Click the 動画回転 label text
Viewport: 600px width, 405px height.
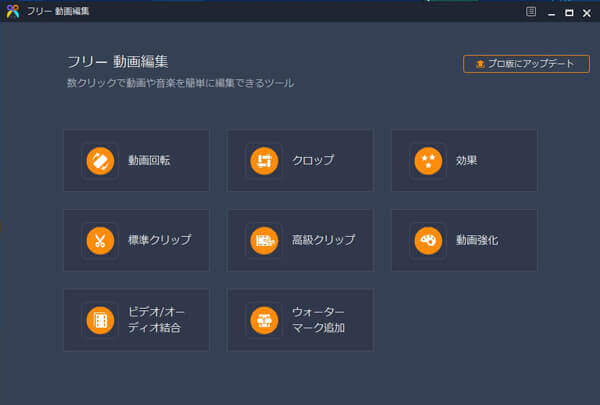coord(149,161)
